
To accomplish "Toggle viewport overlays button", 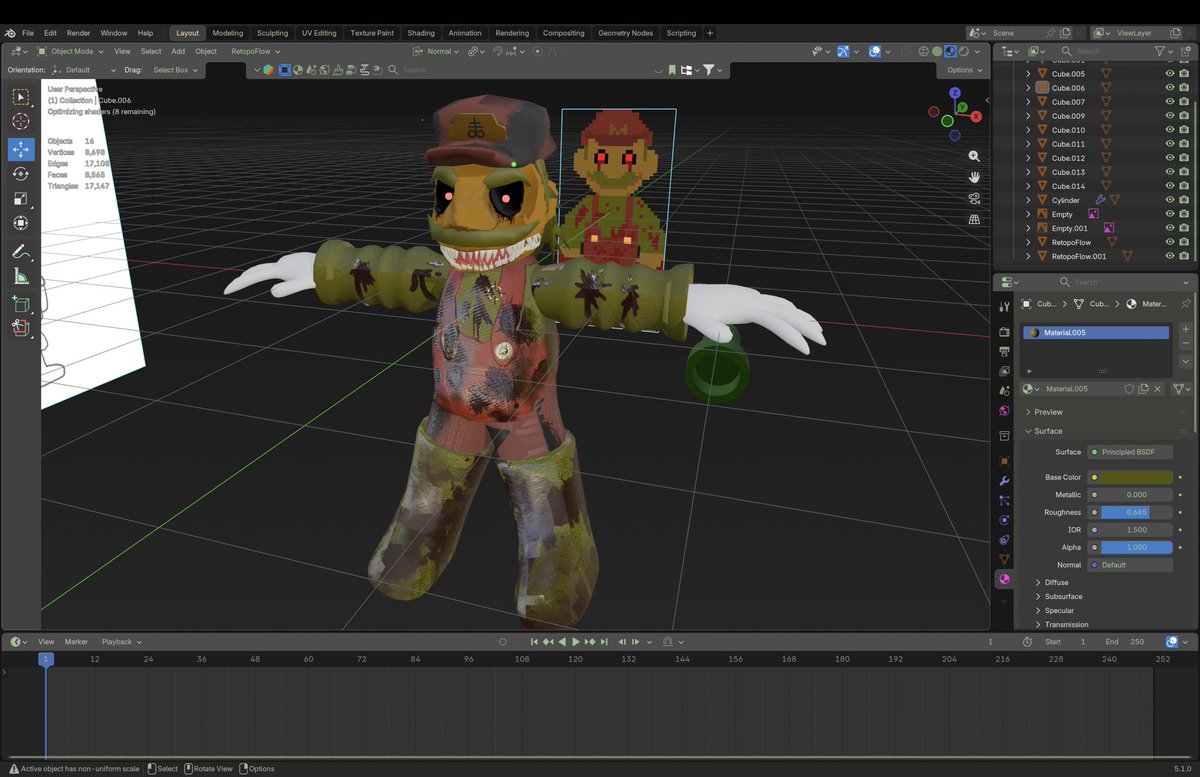I will click(x=875, y=51).
